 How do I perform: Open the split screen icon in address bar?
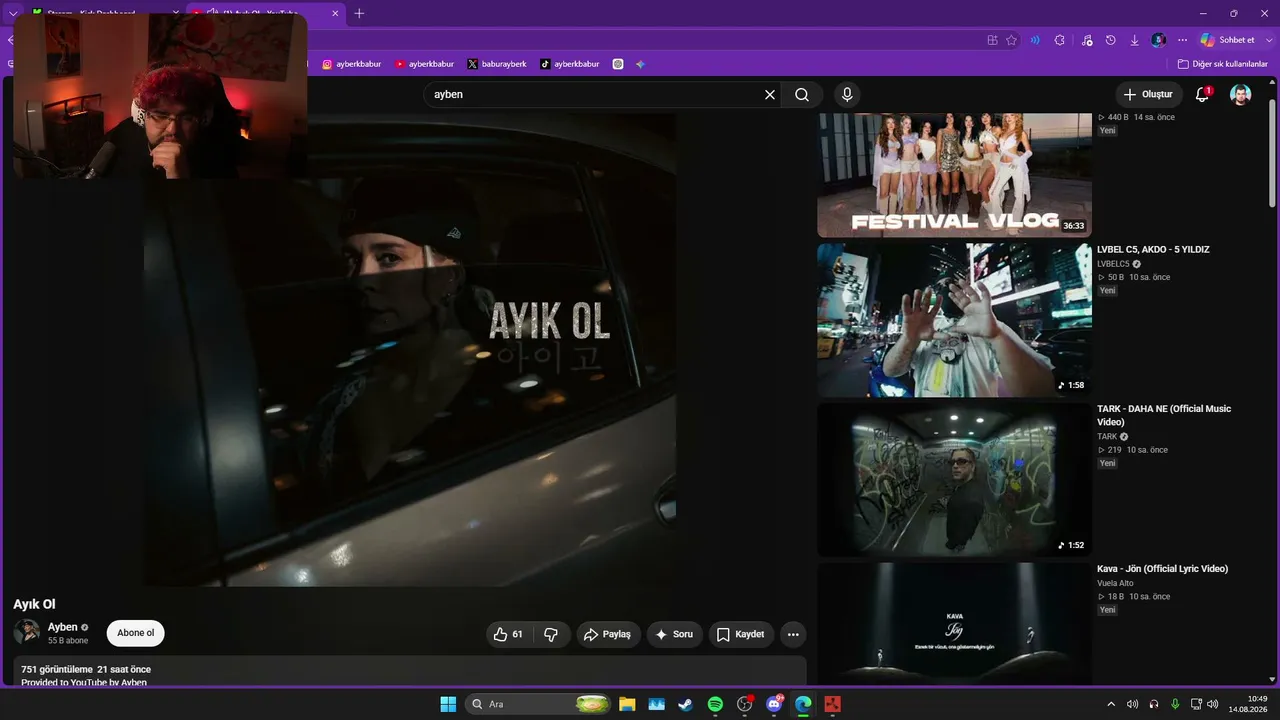[992, 40]
